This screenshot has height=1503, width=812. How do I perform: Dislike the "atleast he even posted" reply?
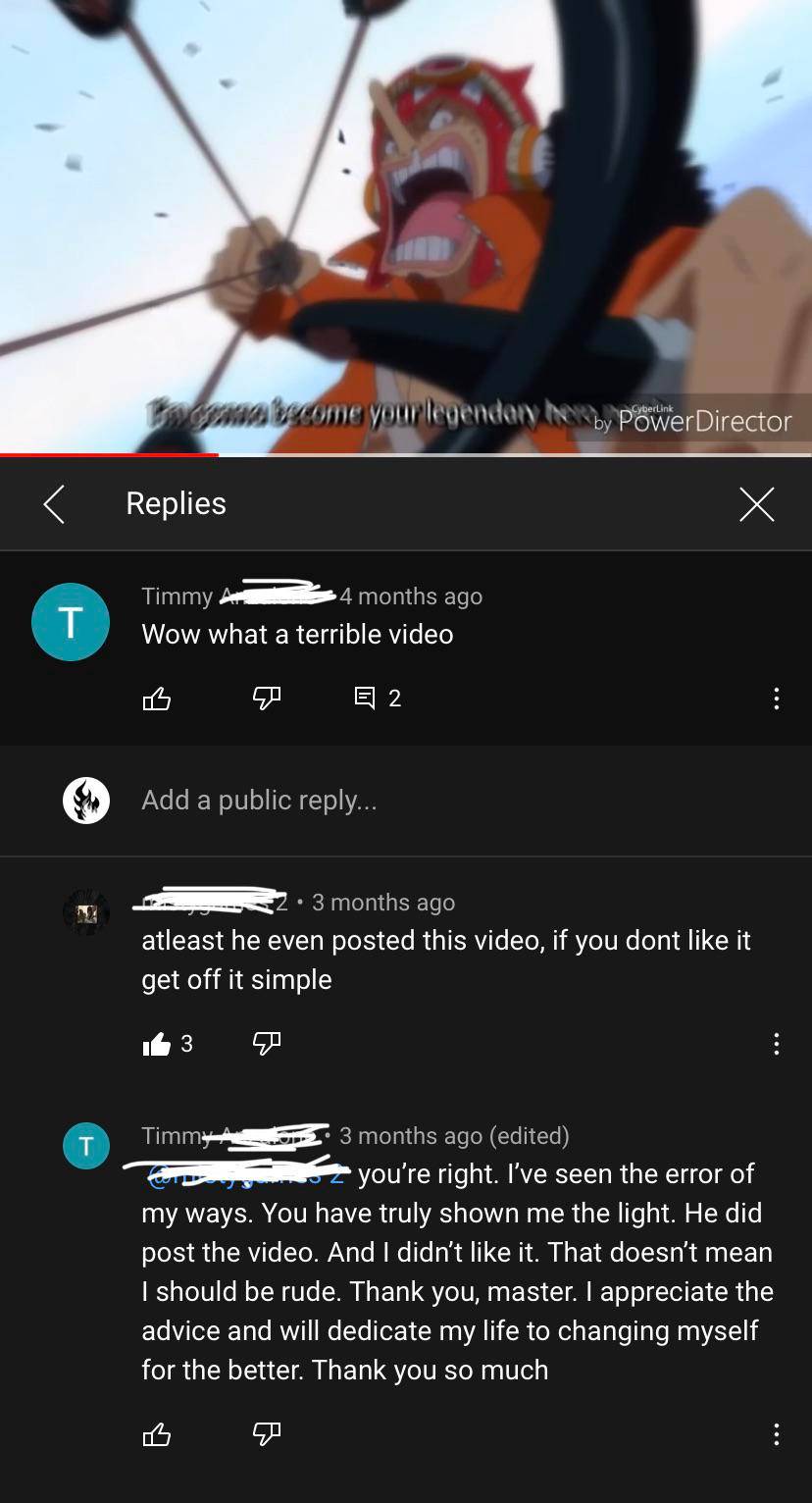tap(267, 1044)
